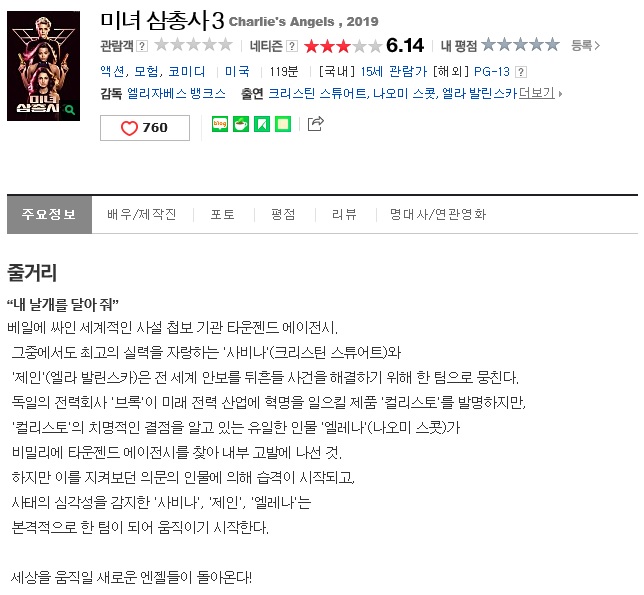Open the 리뷰 tab
644x595 pixels.
pos(345,214)
